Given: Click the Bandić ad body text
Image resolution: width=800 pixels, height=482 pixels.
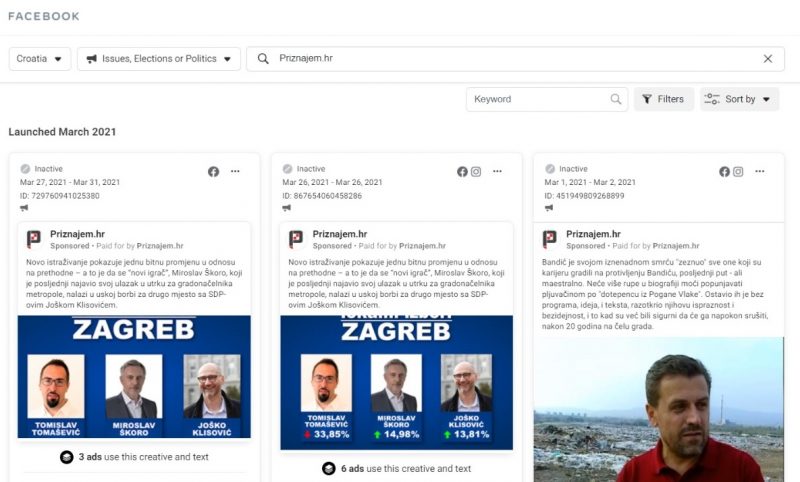Looking at the screenshot, I should click(x=655, y=294).
